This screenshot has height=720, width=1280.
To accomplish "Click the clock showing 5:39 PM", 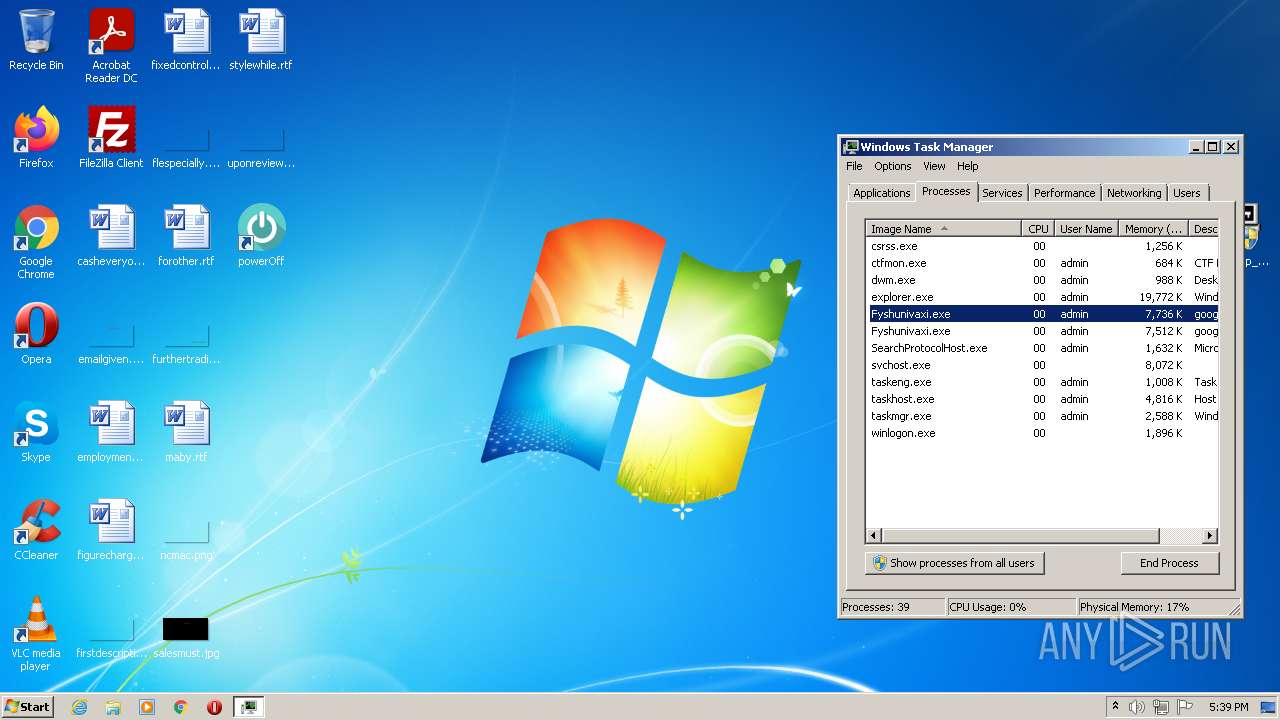I will click(1228, 707).
